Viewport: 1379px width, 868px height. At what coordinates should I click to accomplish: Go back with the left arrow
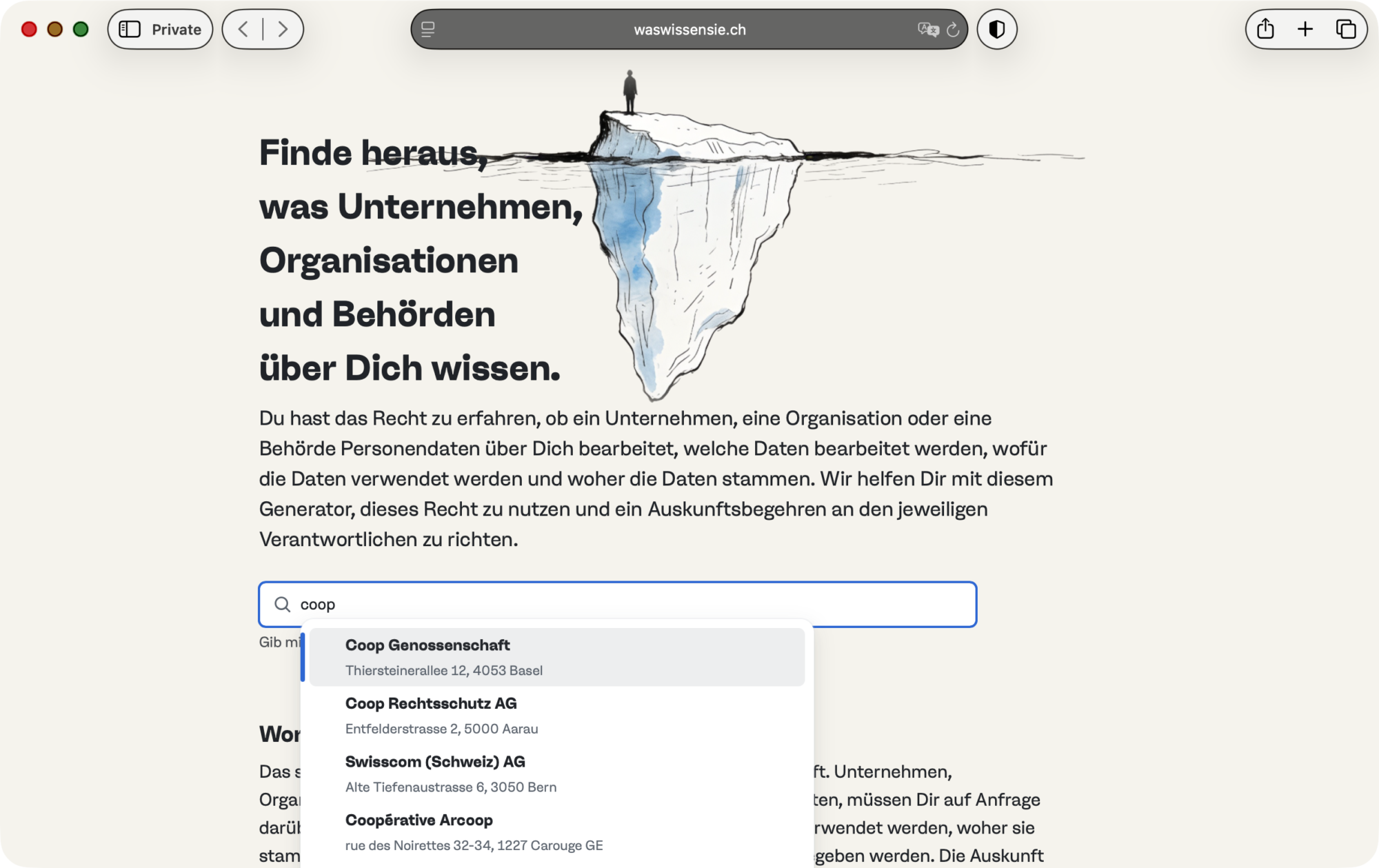click(x=243, y=29)
